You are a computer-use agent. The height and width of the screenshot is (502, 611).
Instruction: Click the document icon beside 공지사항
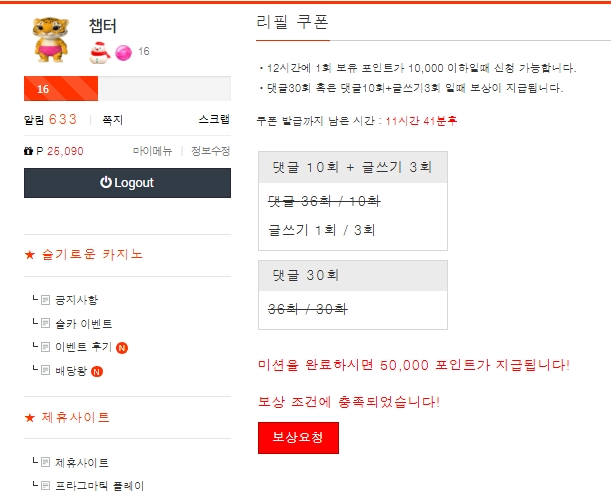click(45, 299)
